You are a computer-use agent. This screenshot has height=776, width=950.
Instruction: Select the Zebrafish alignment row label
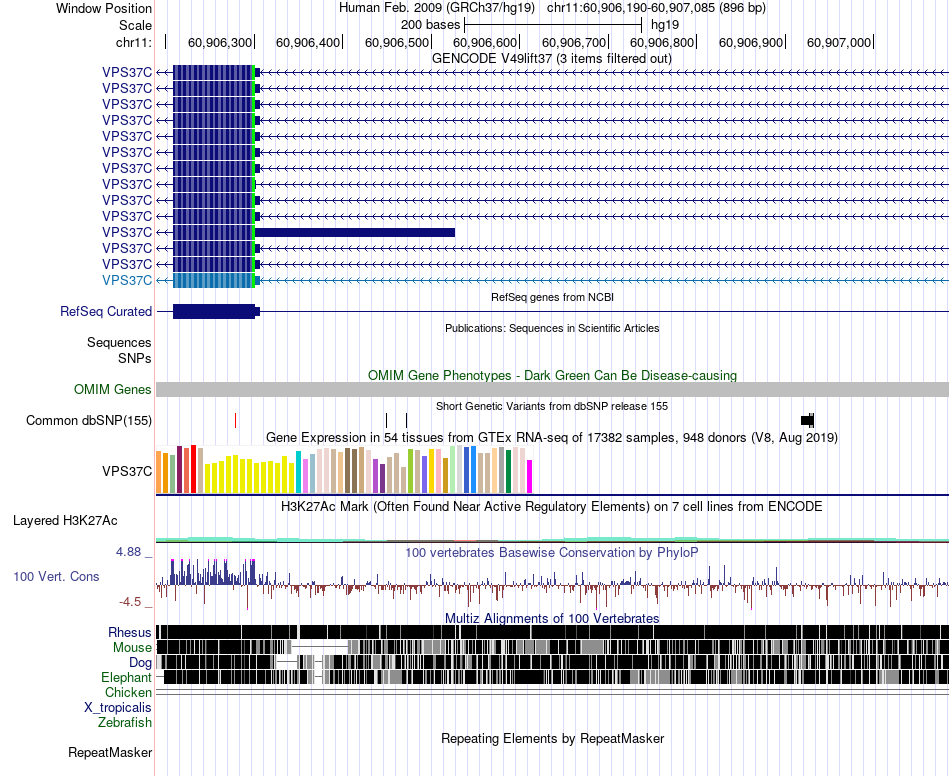[125, 723]
